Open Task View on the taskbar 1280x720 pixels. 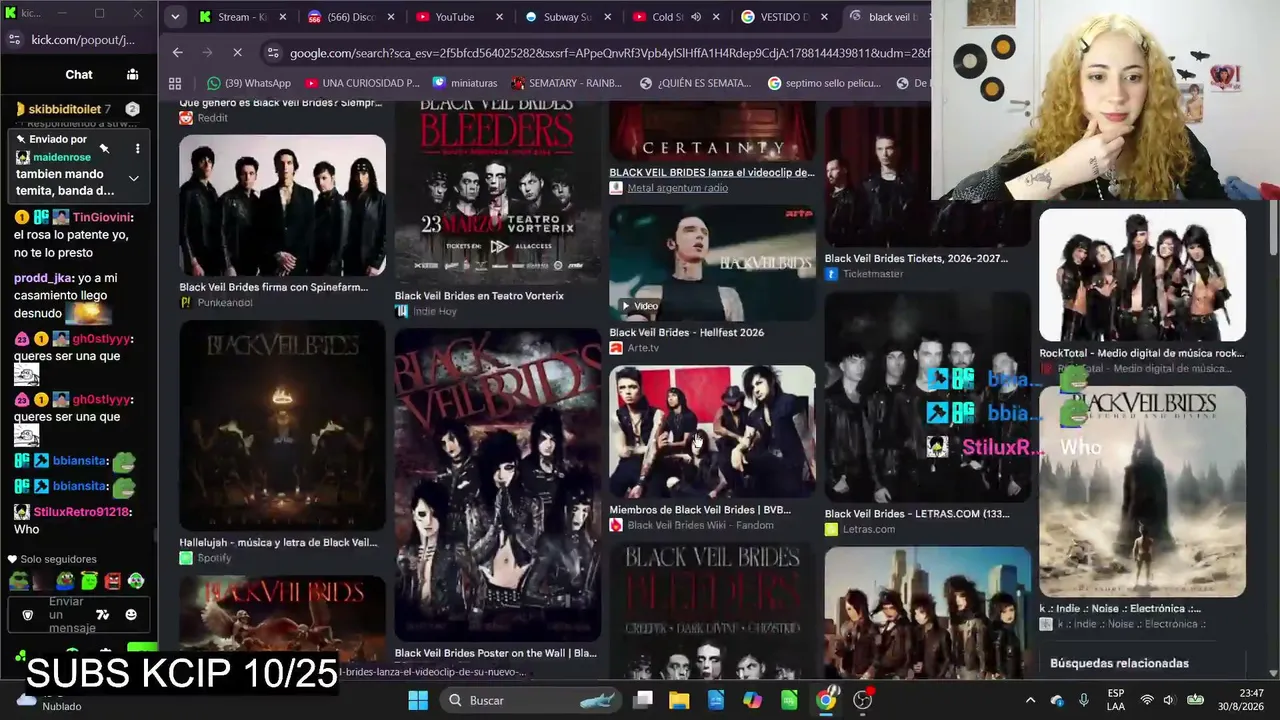click(643, 700)
